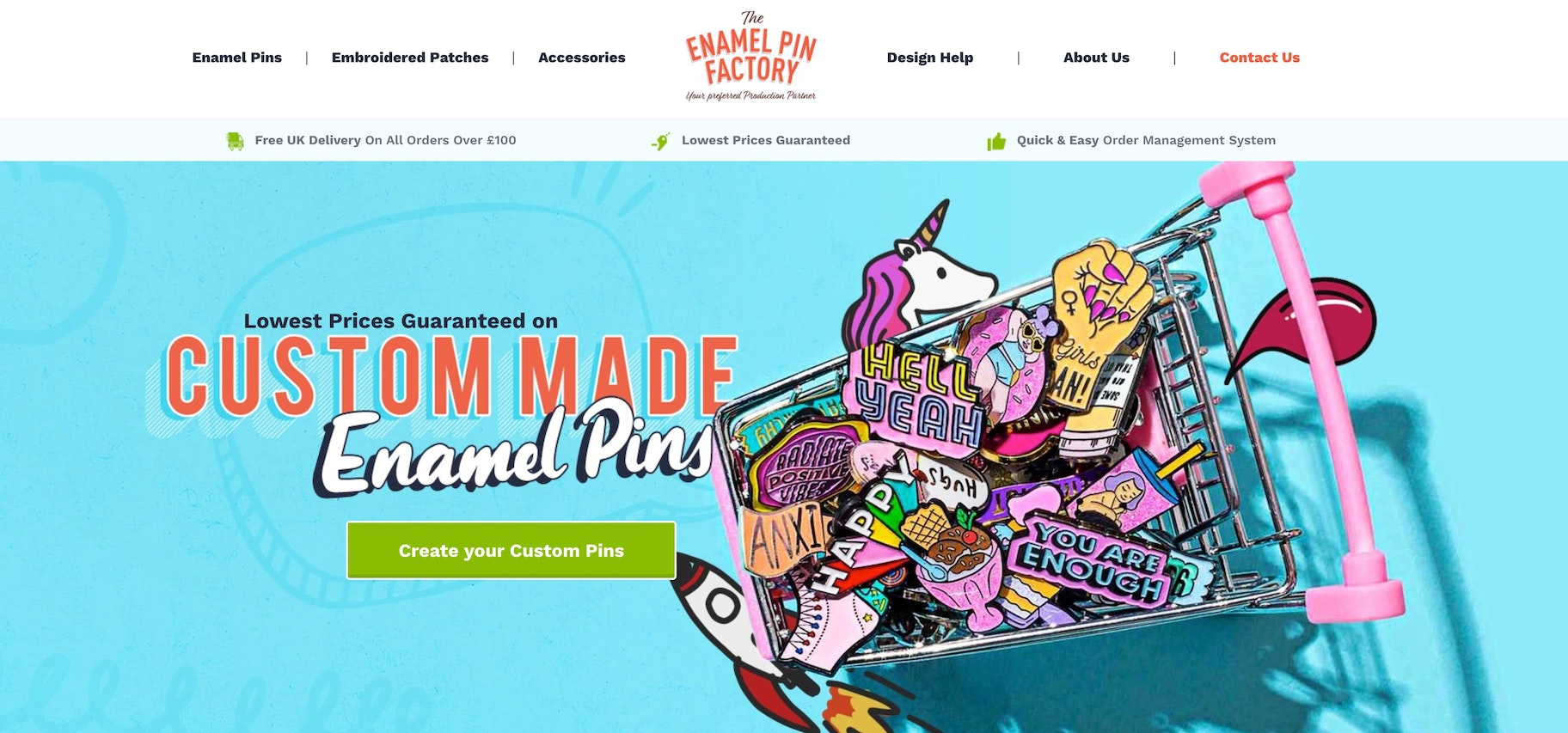Open the Design Help page
Viewport: 1568px width, 733px height.
pyautogui.click(x=930, y=58)
